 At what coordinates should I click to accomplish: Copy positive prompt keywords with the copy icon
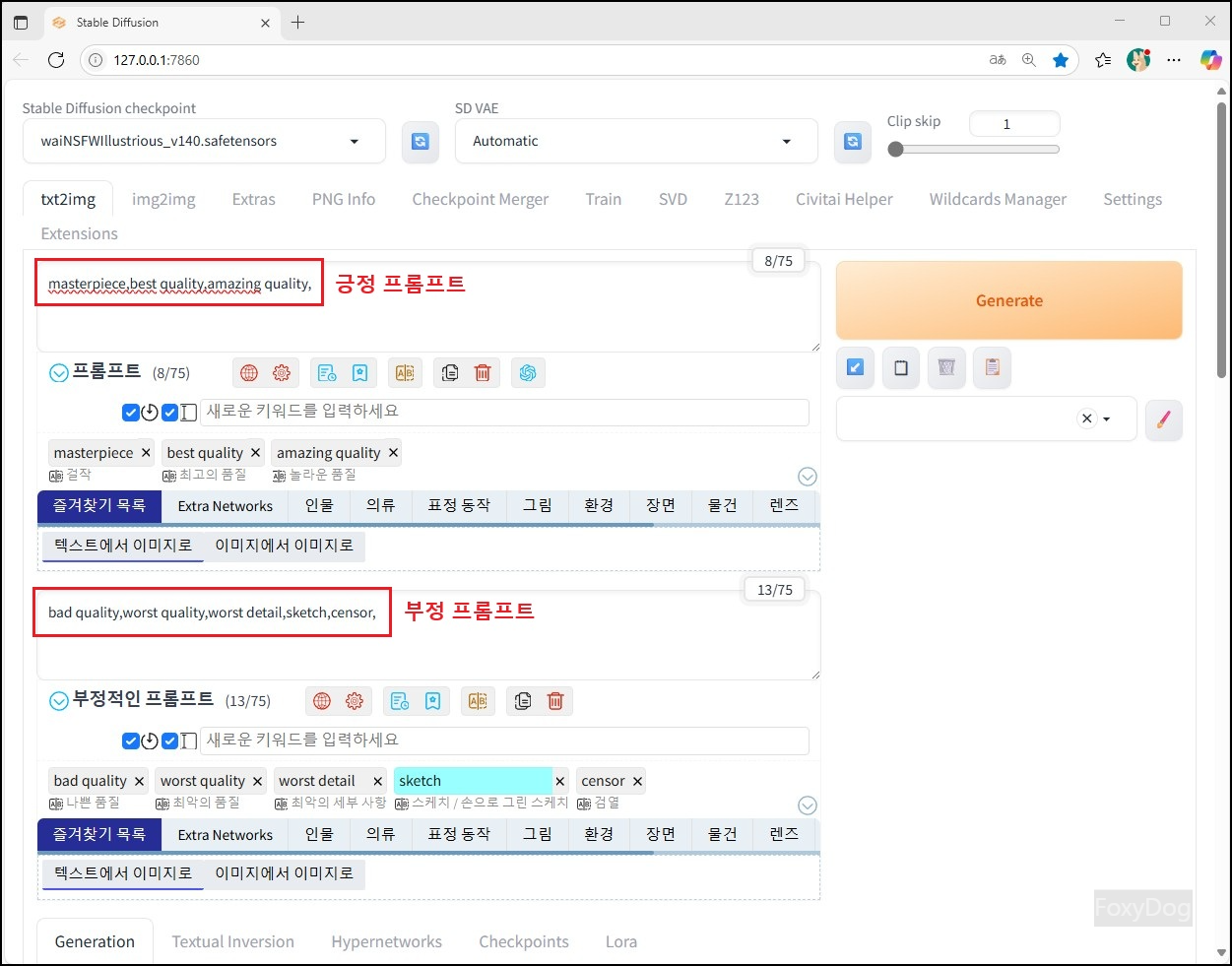pos(450,373)
